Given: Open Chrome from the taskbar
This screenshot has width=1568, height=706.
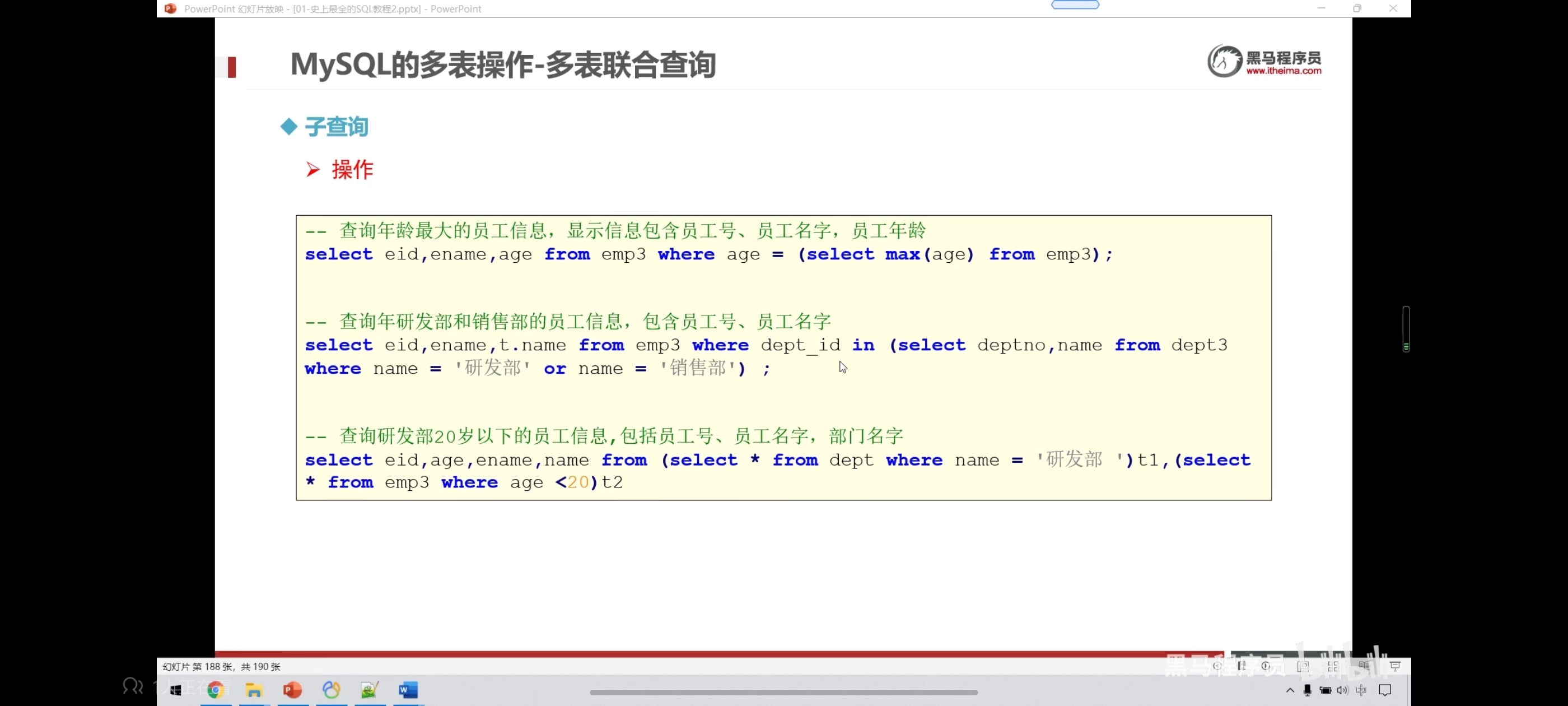Looking at the screenshot, I should pyautogui.click(x=215, y=690).
